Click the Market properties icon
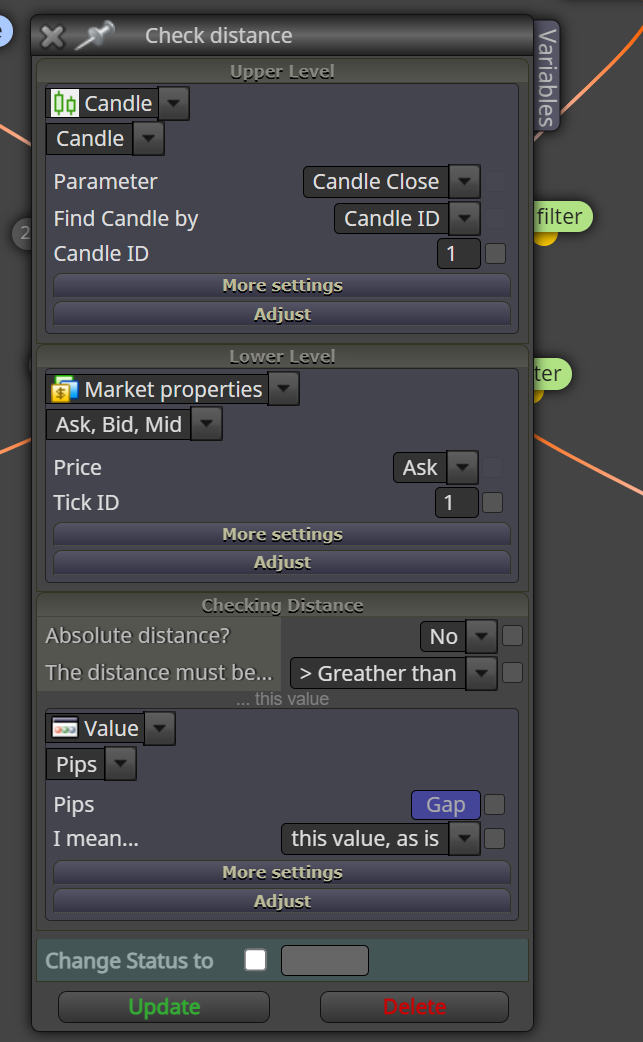This screenshot has height=1042, width=643. 65,389
